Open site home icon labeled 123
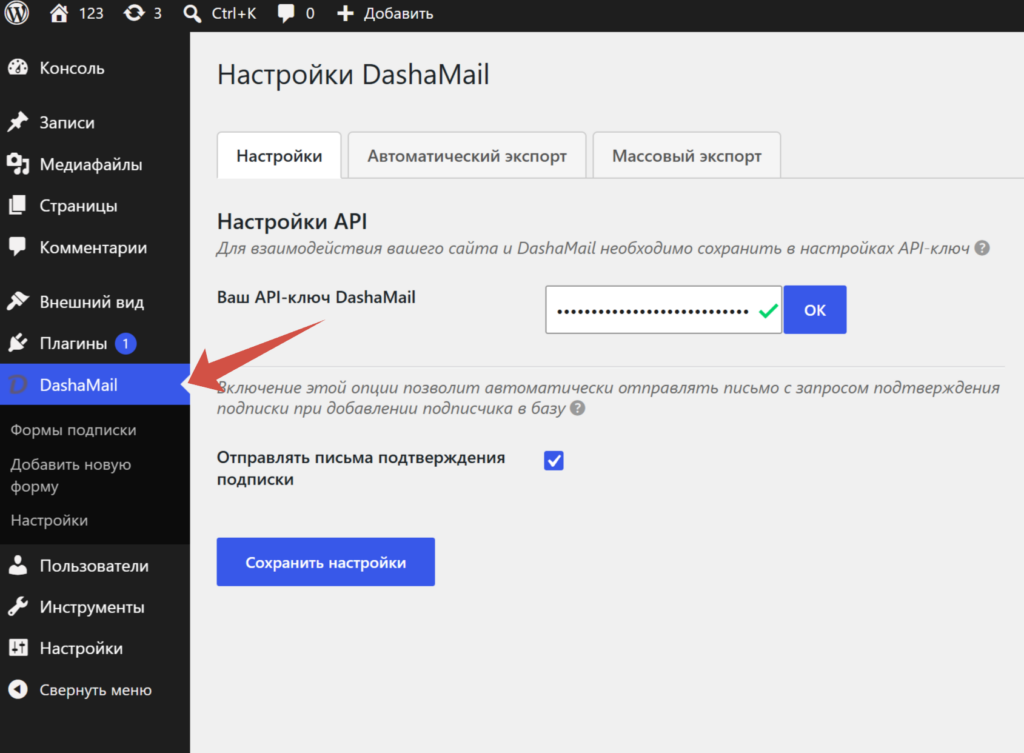Screen dimensions: 1024x753 [x=59, y=13]
